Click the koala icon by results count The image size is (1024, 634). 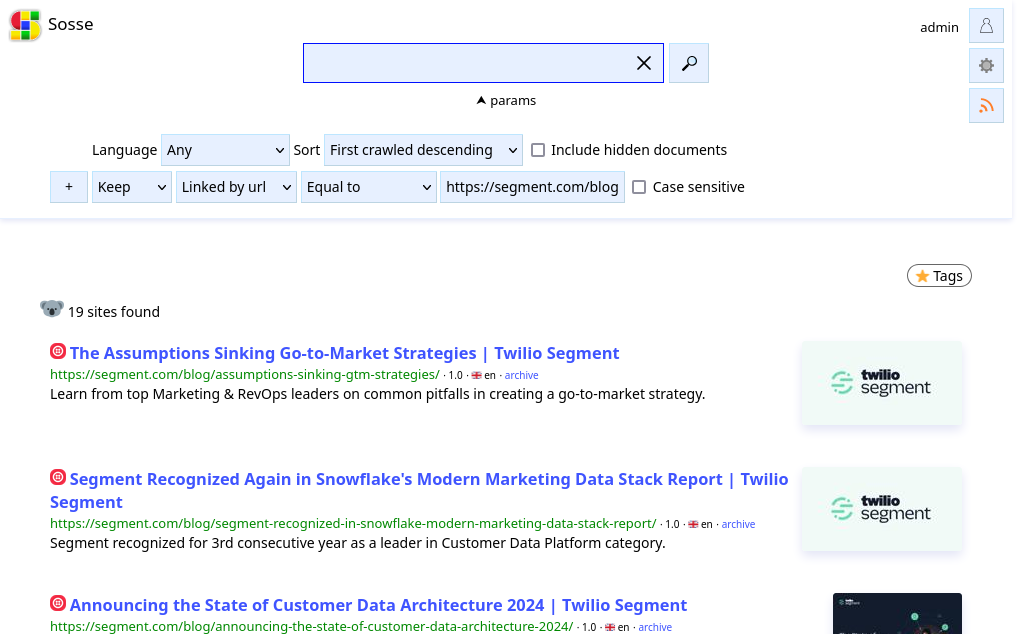point(52,308)
